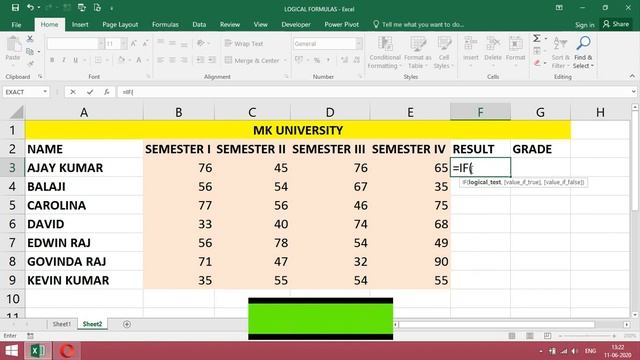Add a new sheet with the plus icon

127,324
